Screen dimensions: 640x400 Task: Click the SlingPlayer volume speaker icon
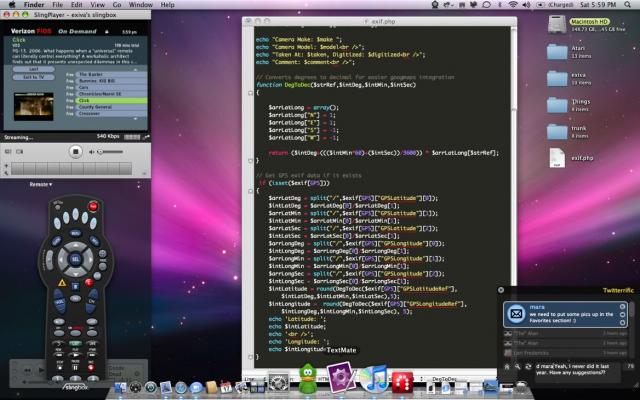tap(92, 152)
